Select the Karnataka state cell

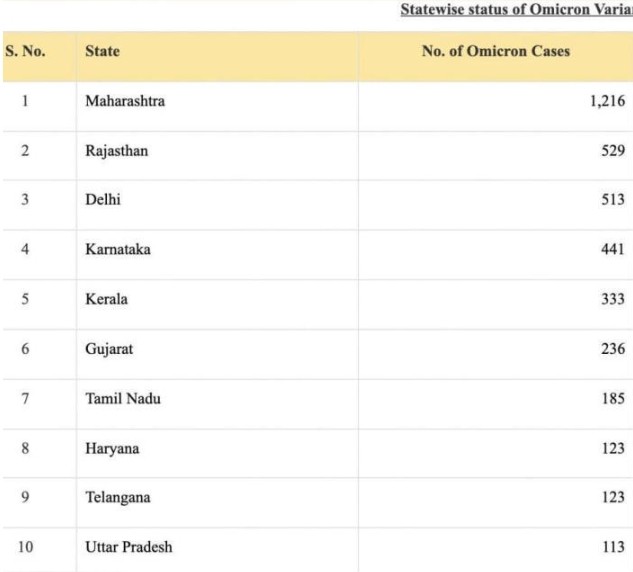(118, 250)
